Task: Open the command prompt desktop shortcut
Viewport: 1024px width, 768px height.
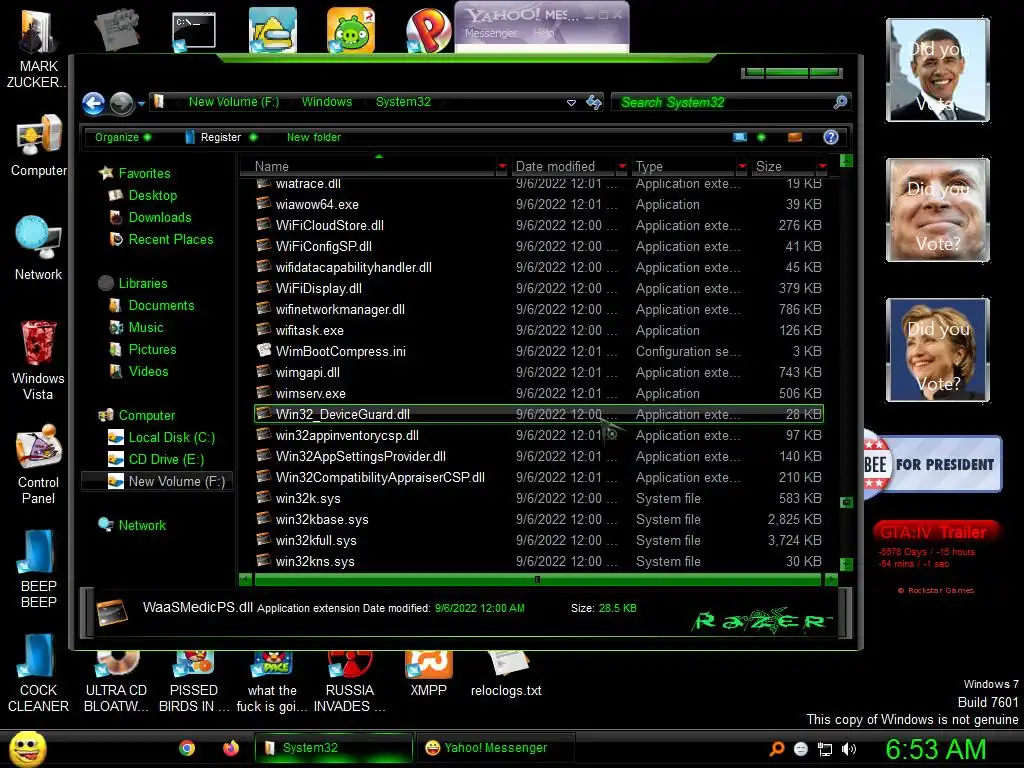Action: pyautogui.click(x=193, y=31)
